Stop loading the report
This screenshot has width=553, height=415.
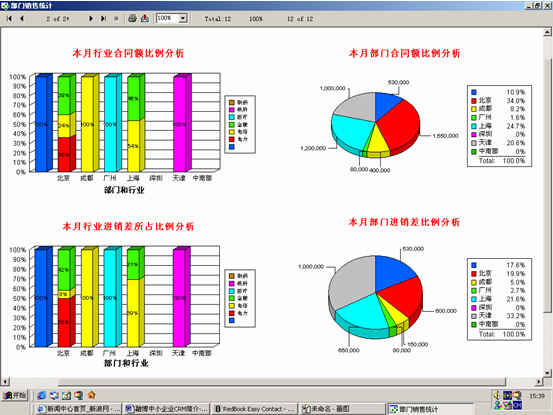(x=116, y=19)
